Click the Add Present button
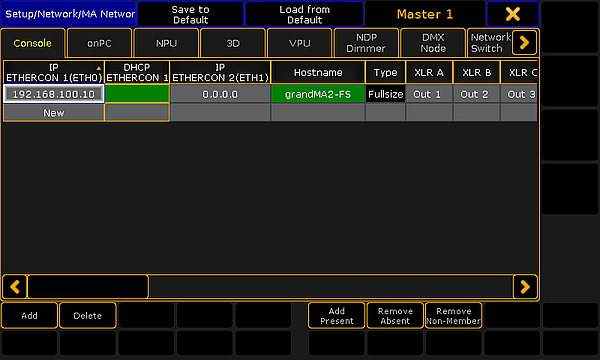This screenshot has width=600, height=360. tap(337, 316)
